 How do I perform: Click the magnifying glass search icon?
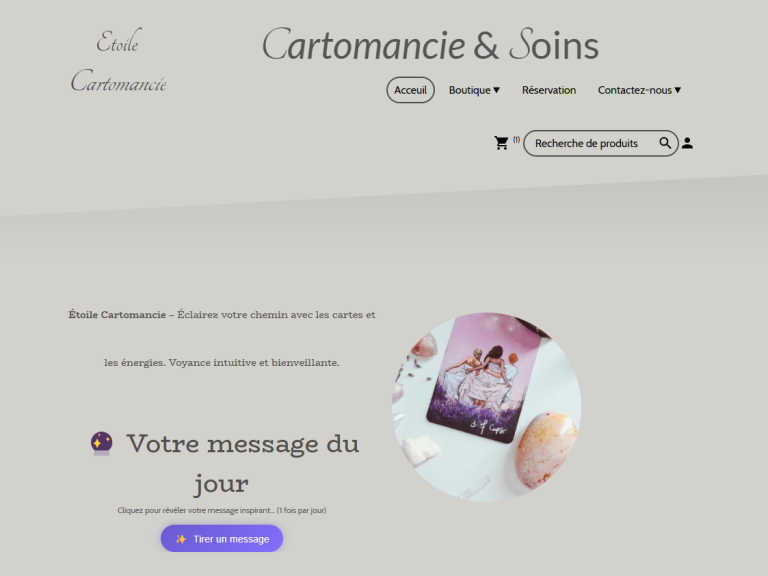[x=665, y=143]
